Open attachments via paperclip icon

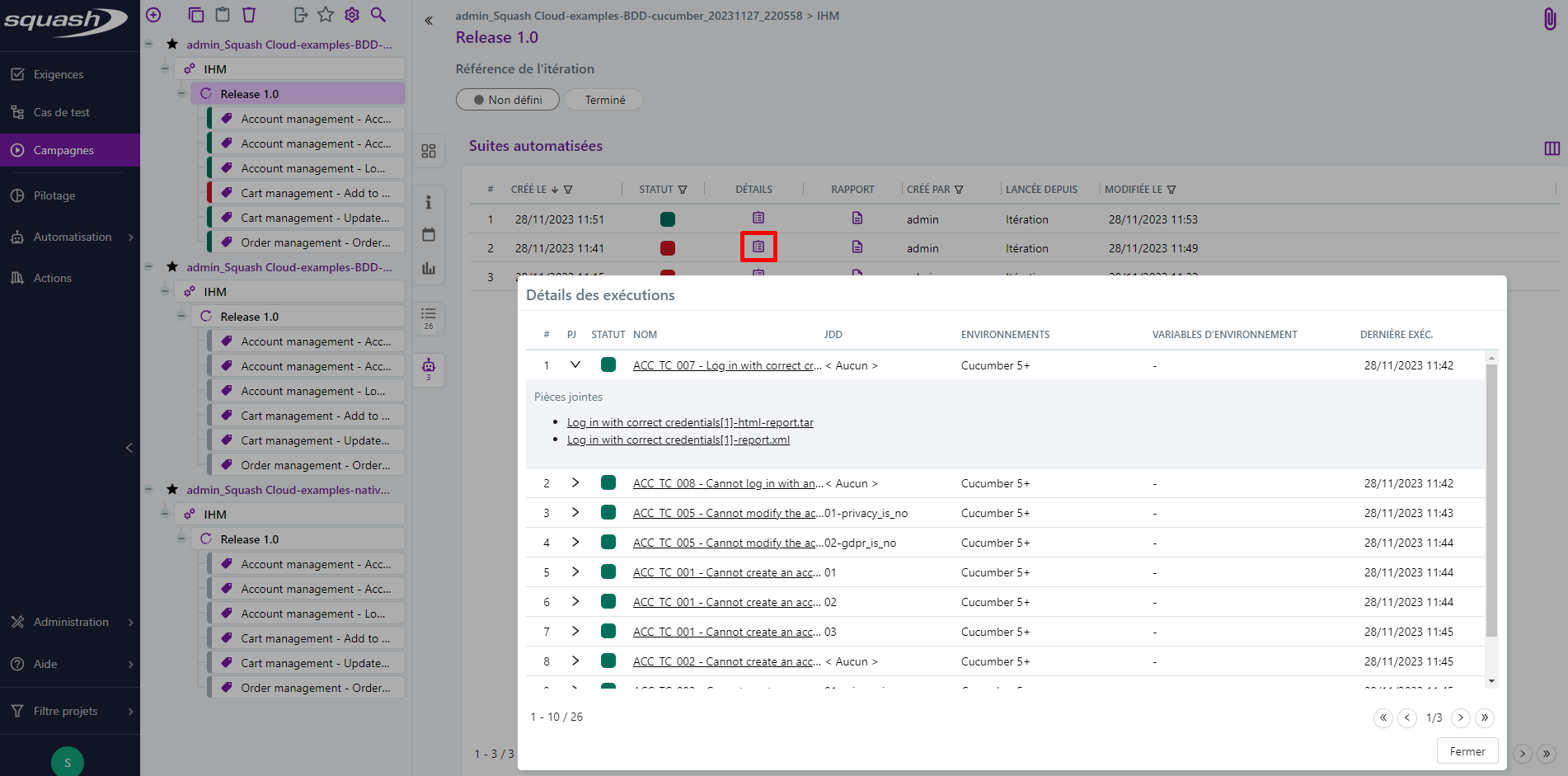click(1550, 19)
